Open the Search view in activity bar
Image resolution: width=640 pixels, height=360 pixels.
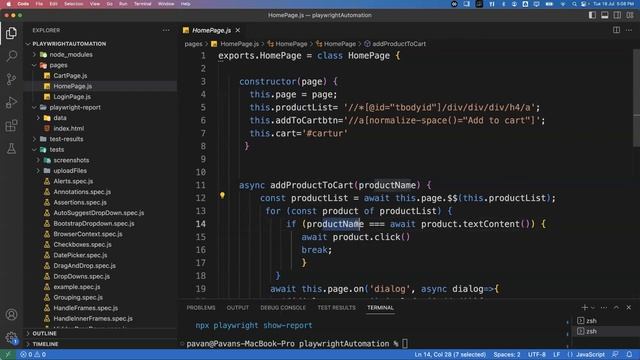tap(11, 56)
